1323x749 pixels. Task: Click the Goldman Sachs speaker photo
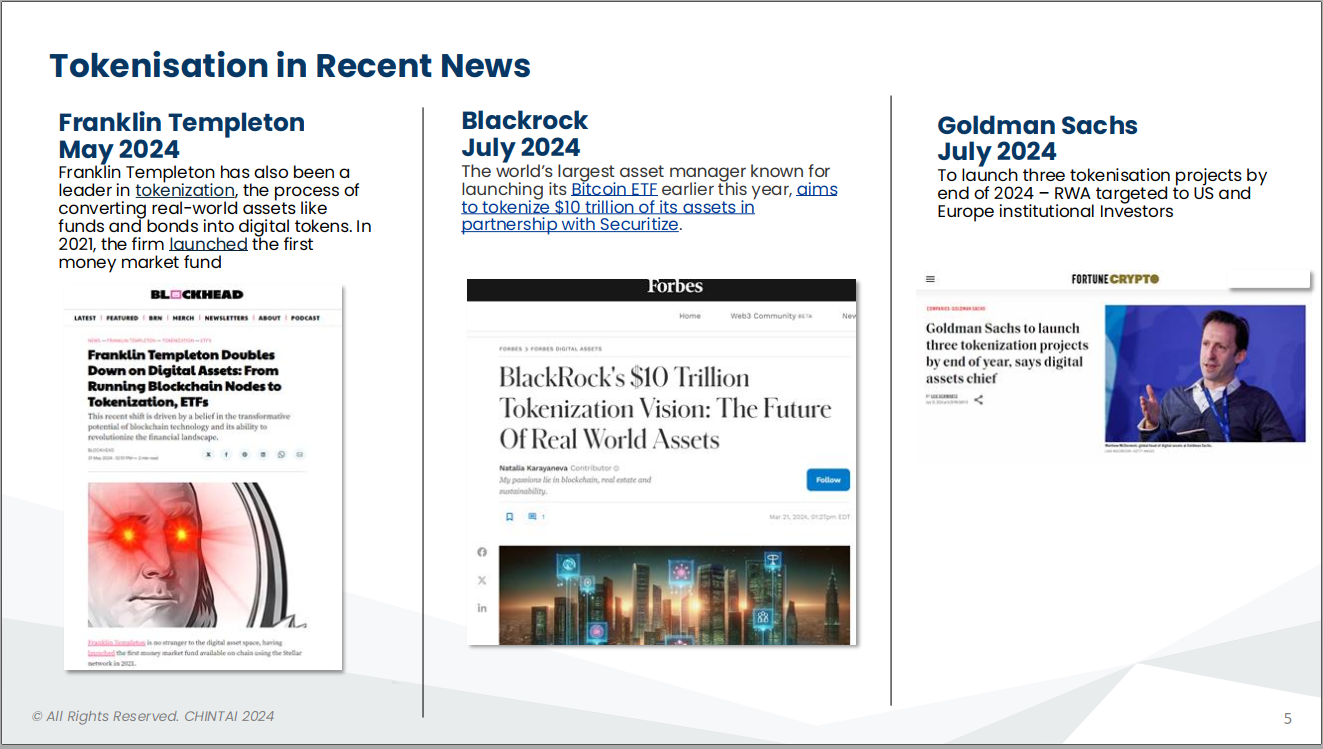pyautogui.click(x=1205, y=373)
